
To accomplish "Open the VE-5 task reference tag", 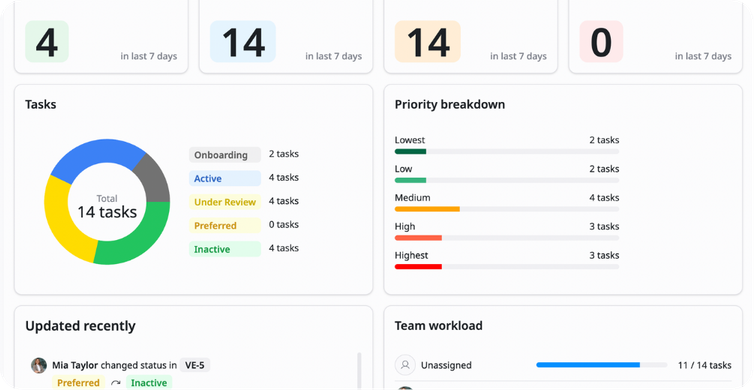I will (195, 365).
